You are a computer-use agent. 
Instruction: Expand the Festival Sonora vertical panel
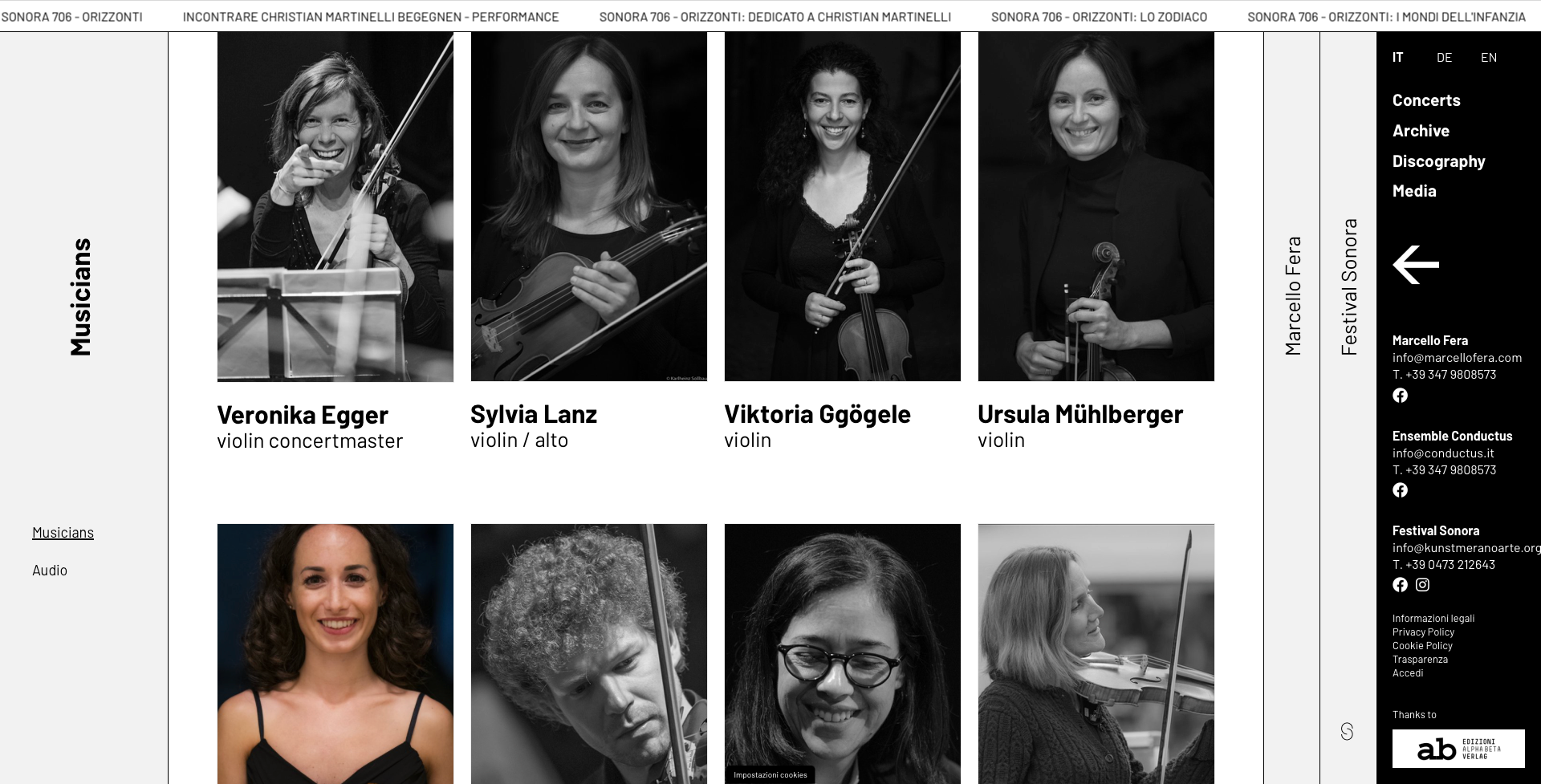click(1348, 287)
